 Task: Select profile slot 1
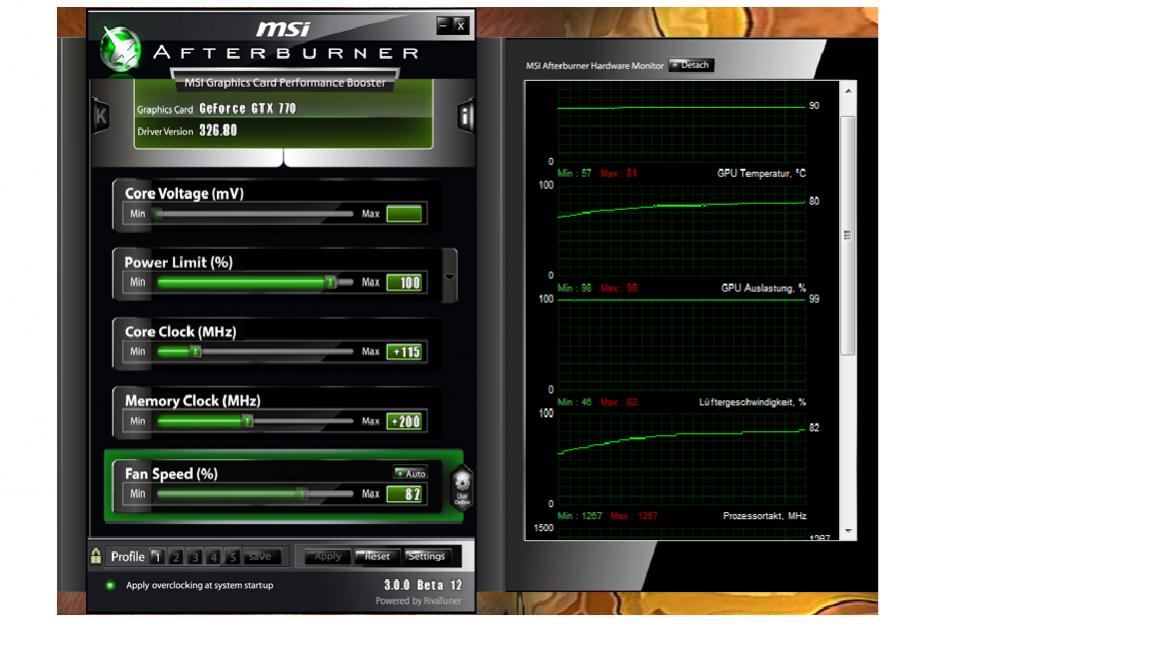[156, 557]
